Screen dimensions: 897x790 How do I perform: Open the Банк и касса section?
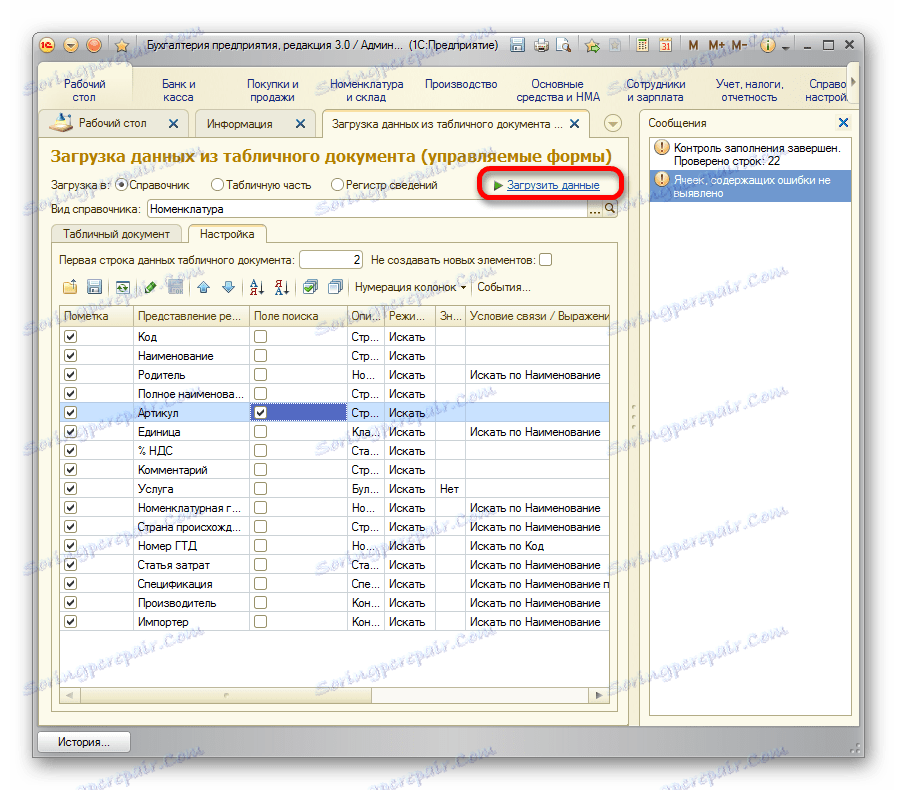(179, 91)
